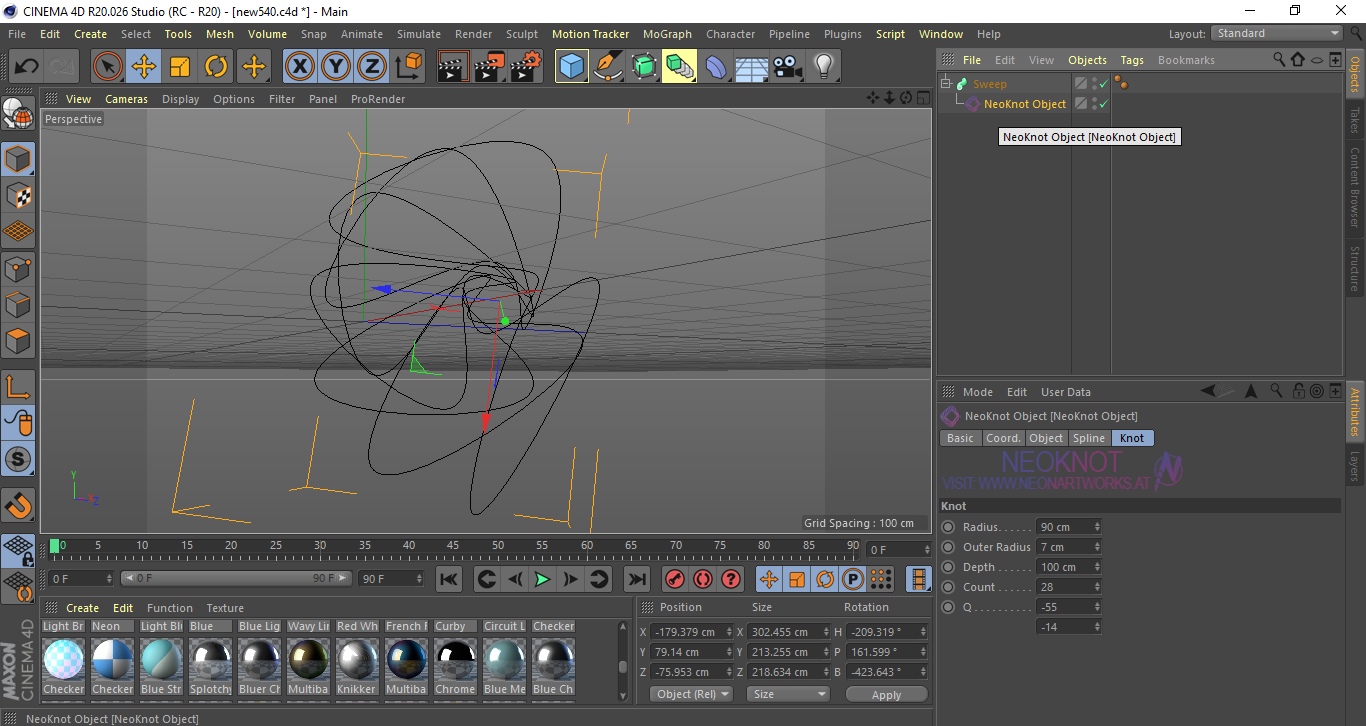
Task: Open the Spline Pen tool
Action: tap(607, 67)
